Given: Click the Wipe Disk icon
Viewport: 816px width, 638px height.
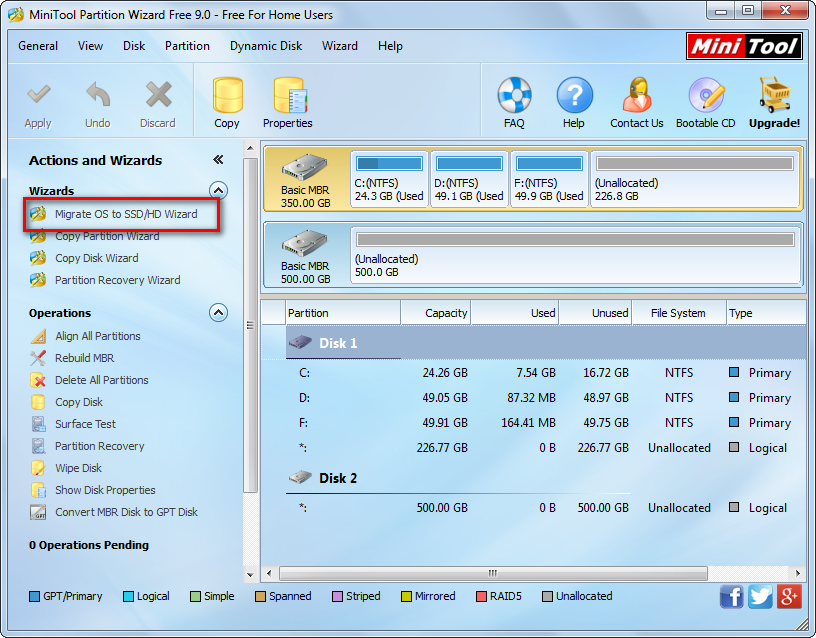Looking at the screenshot, I should pyautogui.click(x=38, y=468).
